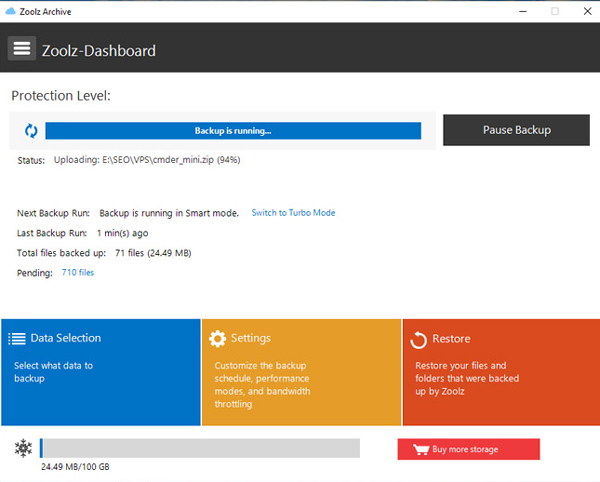600x482 pixels.
Task: Click the Data Selection list icon
Action: [x=17, y=339]
